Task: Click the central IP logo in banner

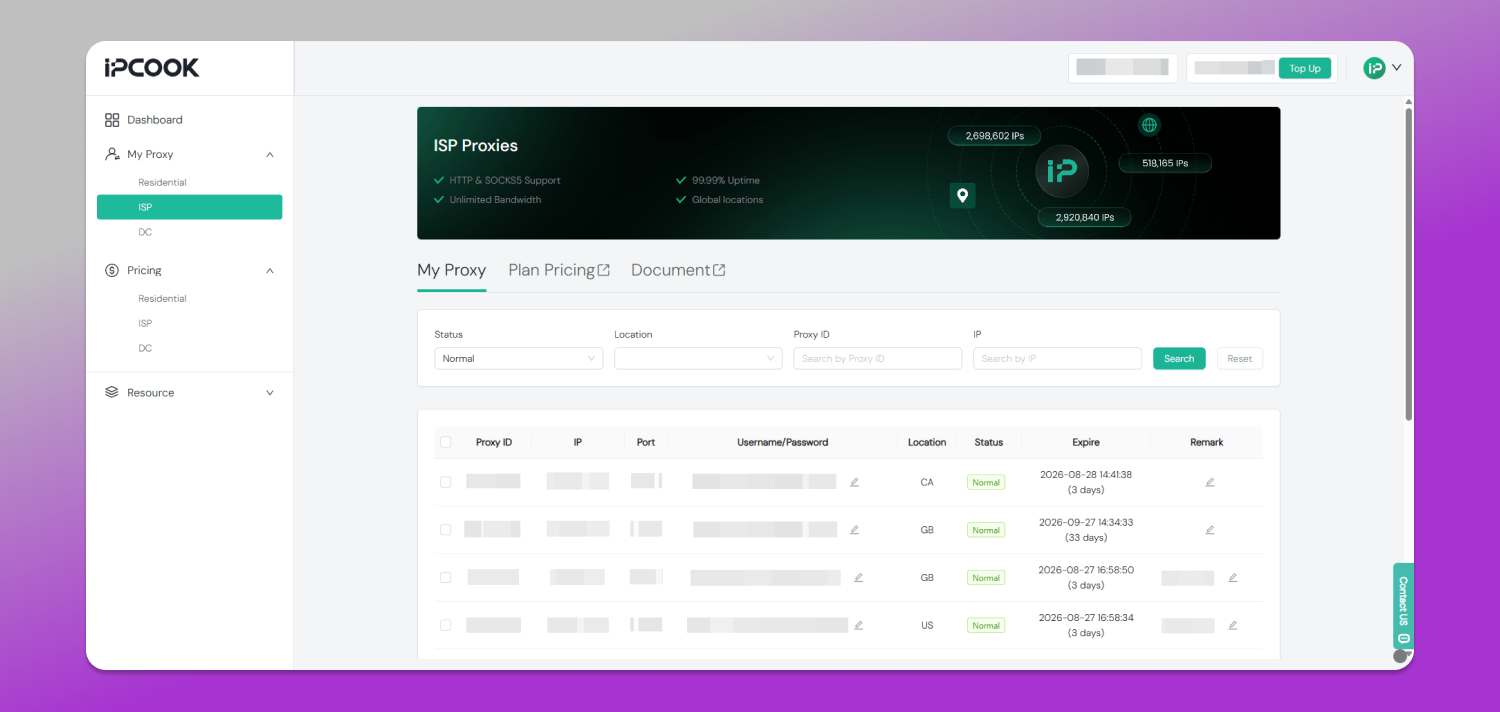Action: pyautogui.click(x=1062, y=172)
